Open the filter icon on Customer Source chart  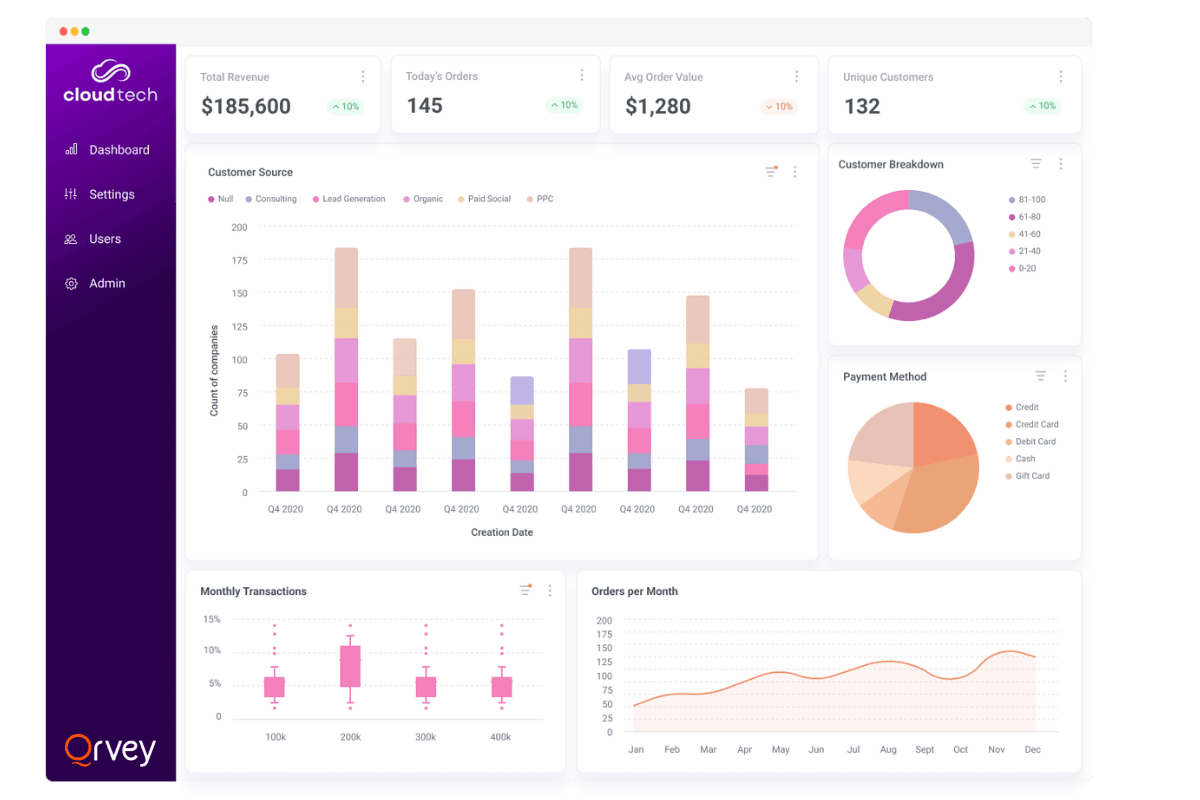(x=770, y=171)
